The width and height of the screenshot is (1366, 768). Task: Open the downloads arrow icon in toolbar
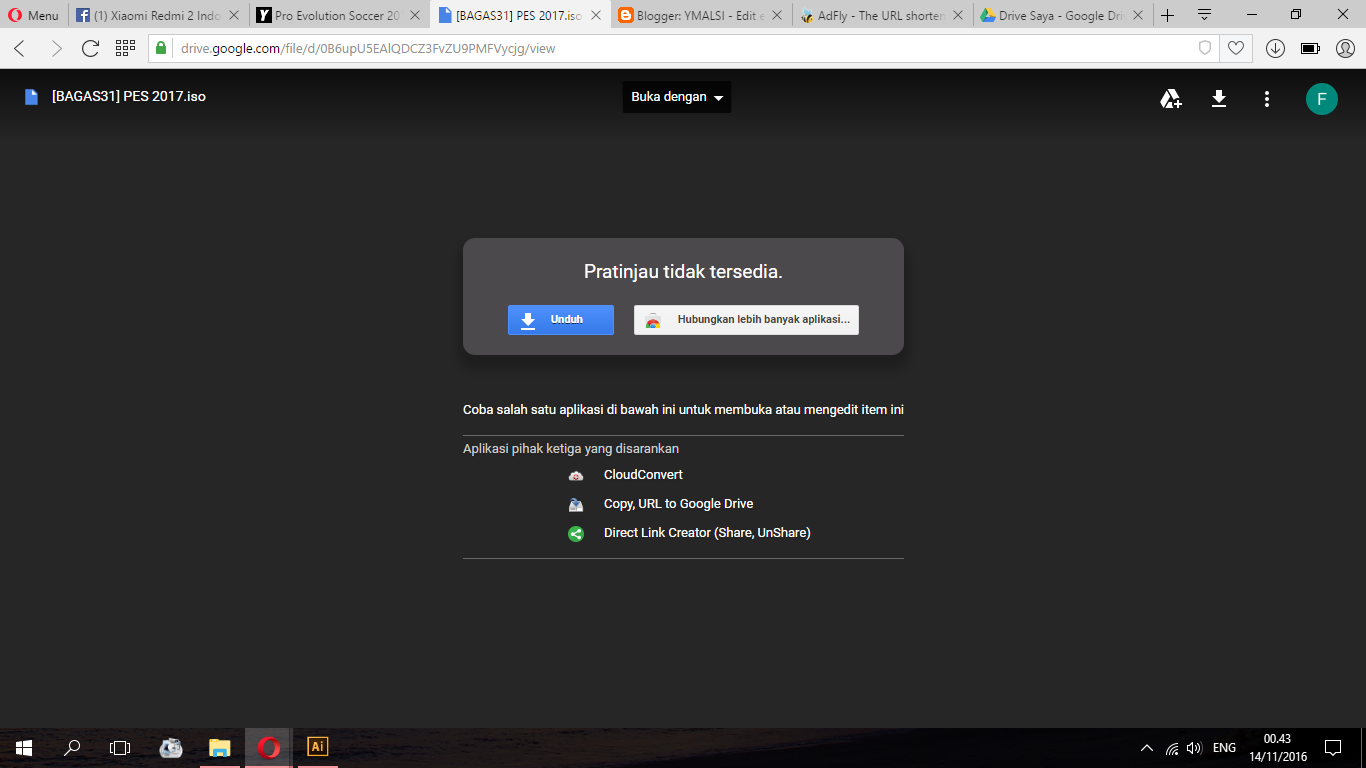pos(1275,48)
